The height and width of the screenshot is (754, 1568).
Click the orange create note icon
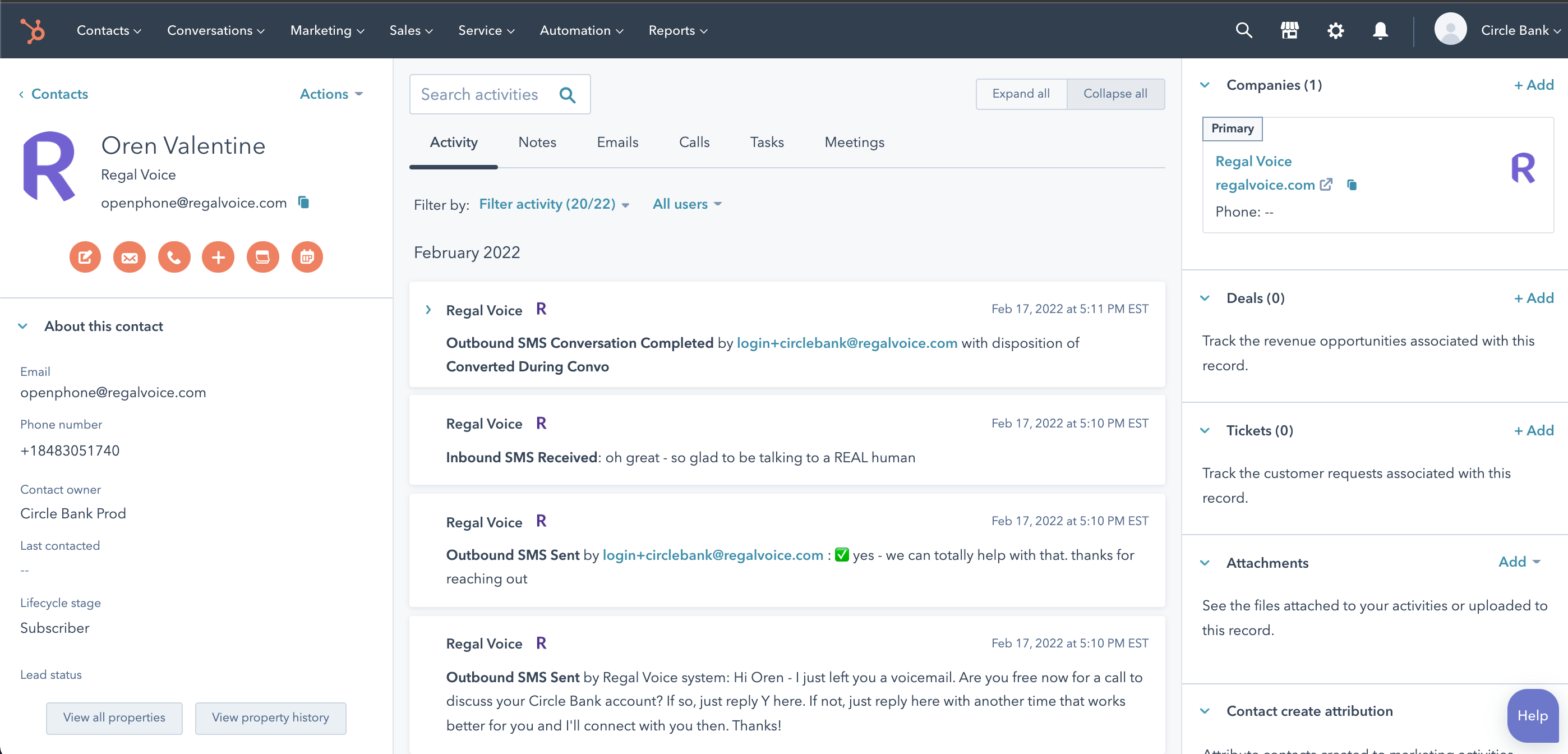pos(85,257)
